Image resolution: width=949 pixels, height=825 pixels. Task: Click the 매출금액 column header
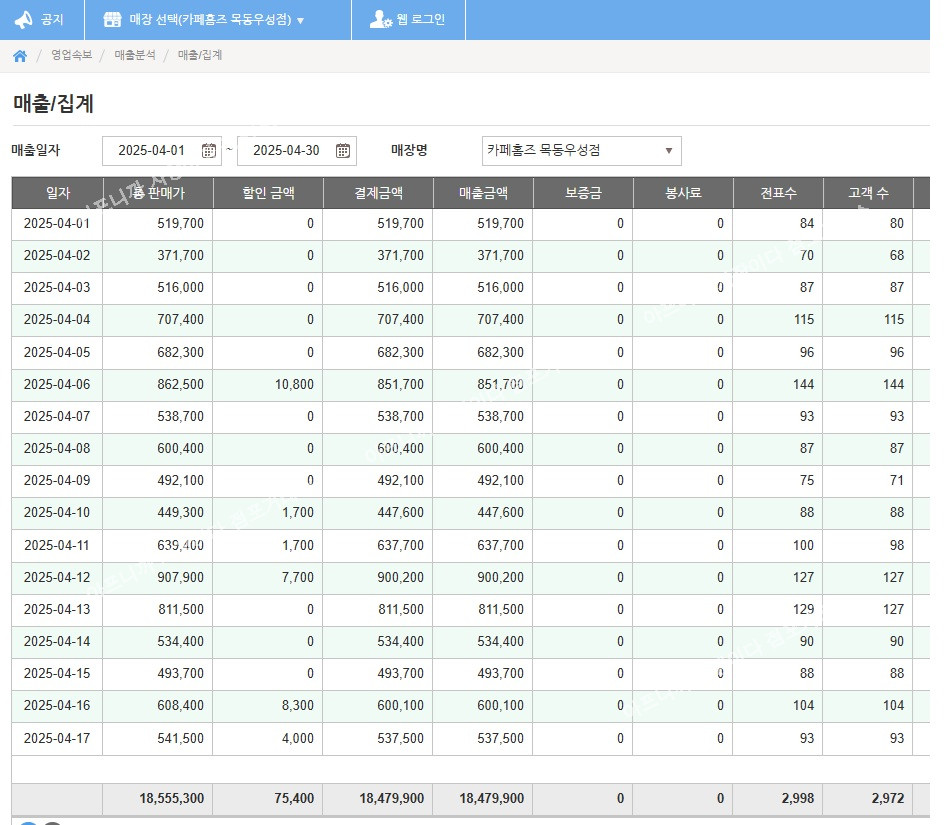pyautogui.click(x=483, y=193)
